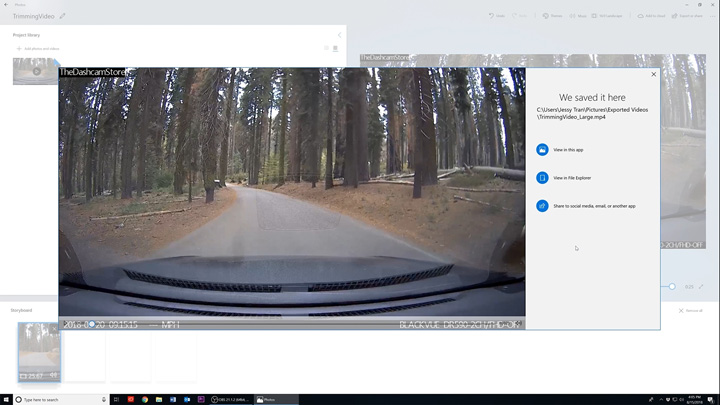Click Add photos and videos
The image size is (720, 405).
38,48
